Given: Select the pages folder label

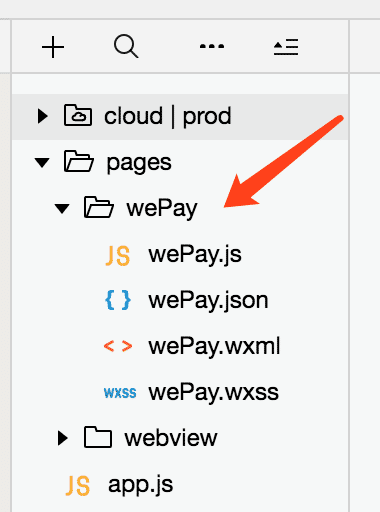Looking at the screenshot, I should point(139,163).
